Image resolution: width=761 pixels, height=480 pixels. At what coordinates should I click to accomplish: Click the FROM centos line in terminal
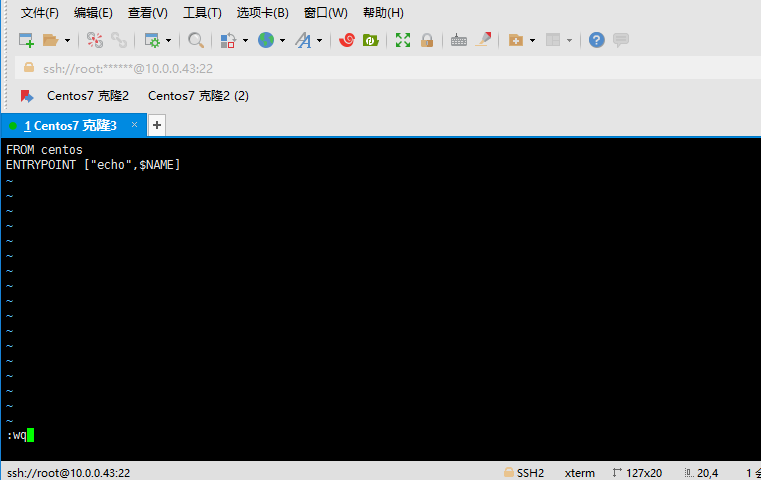click(x=44, y=150)
